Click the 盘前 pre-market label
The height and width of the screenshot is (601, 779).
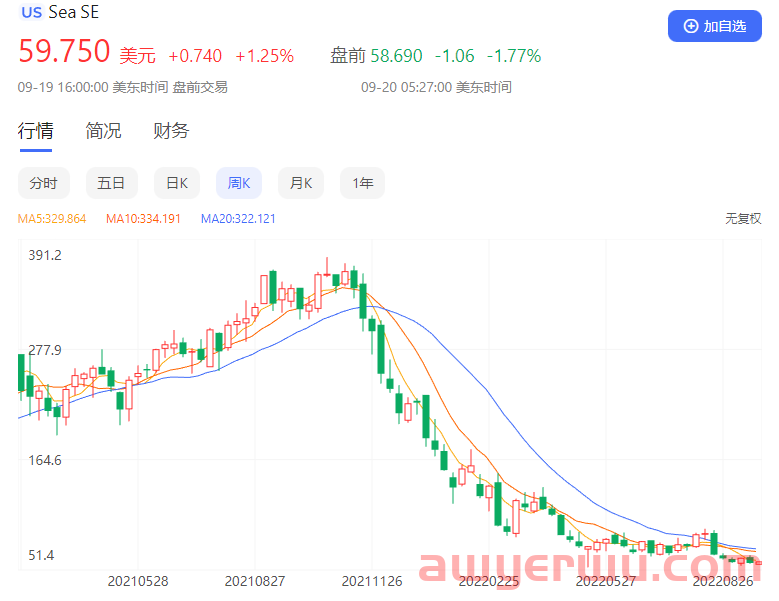click(348, 56)
